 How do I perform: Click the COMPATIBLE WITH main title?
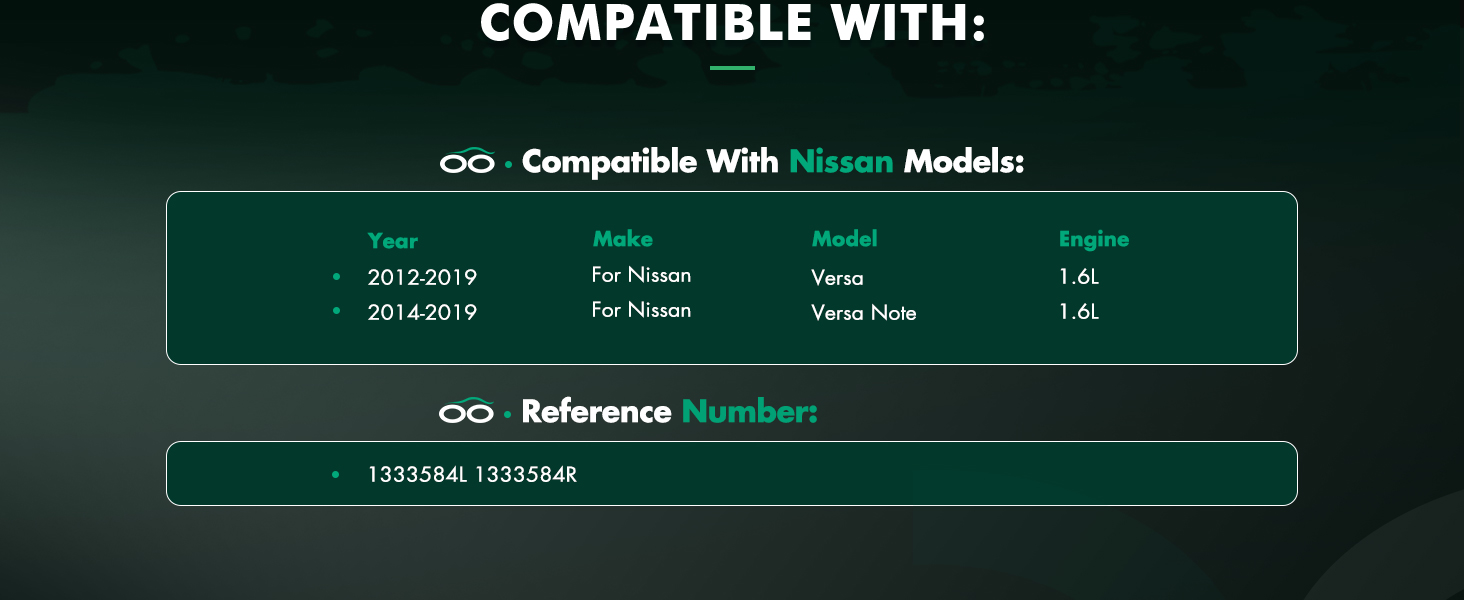coord(732,24)
